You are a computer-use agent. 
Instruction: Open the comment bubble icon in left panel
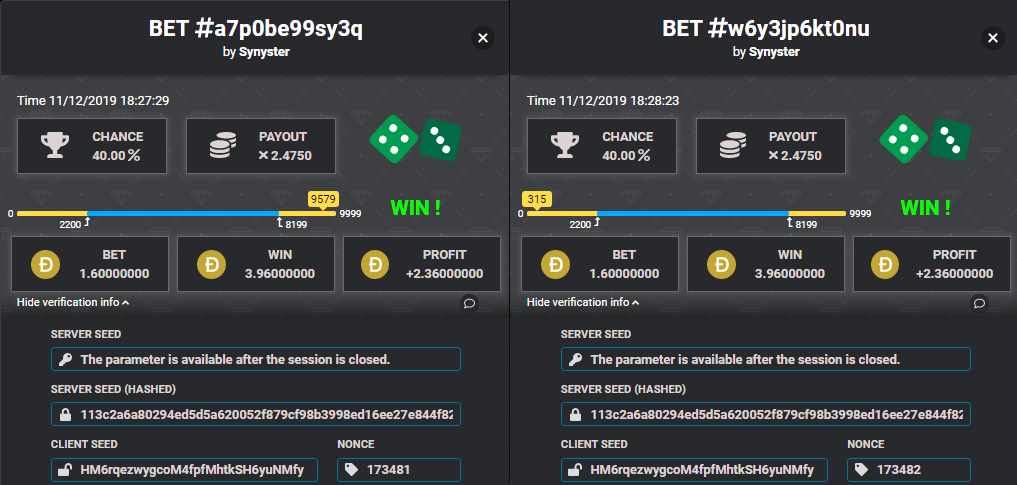click(470, 303)
